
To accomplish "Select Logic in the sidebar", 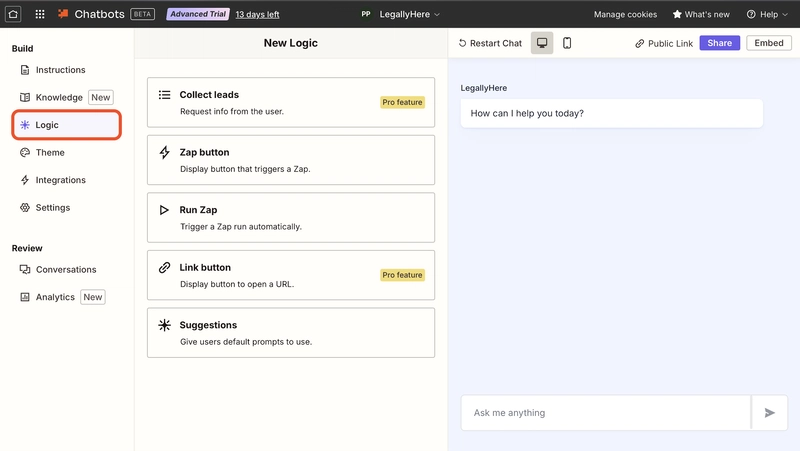I will [66, 125].
